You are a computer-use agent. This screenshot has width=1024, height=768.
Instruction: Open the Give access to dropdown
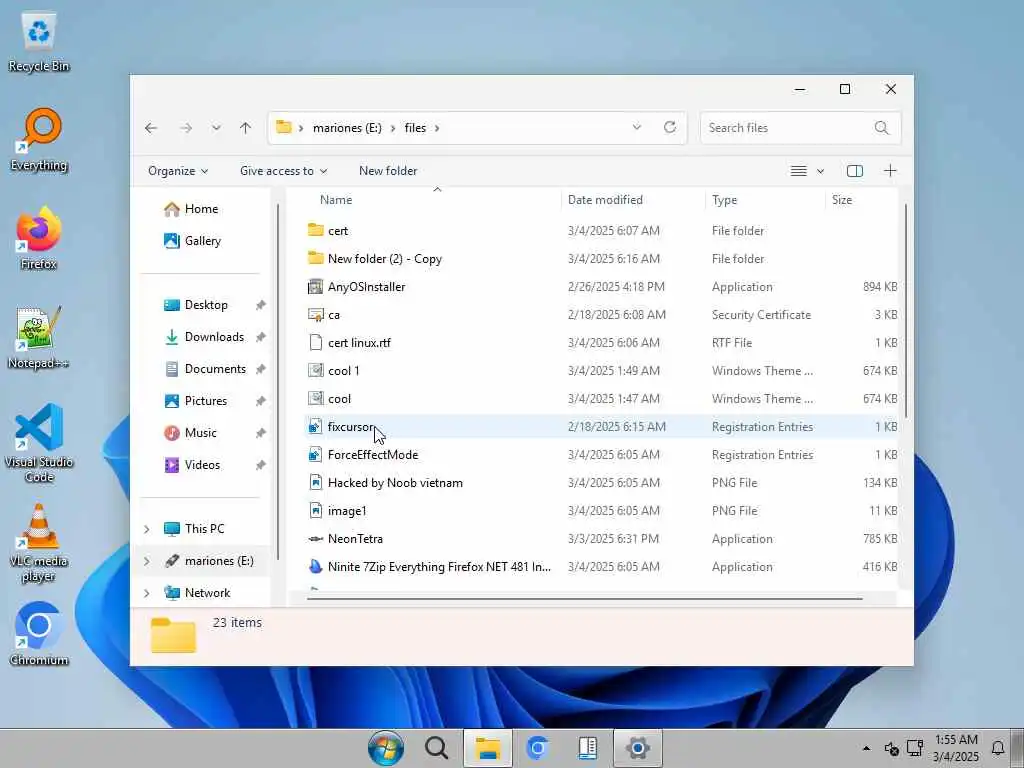[283, 171]
